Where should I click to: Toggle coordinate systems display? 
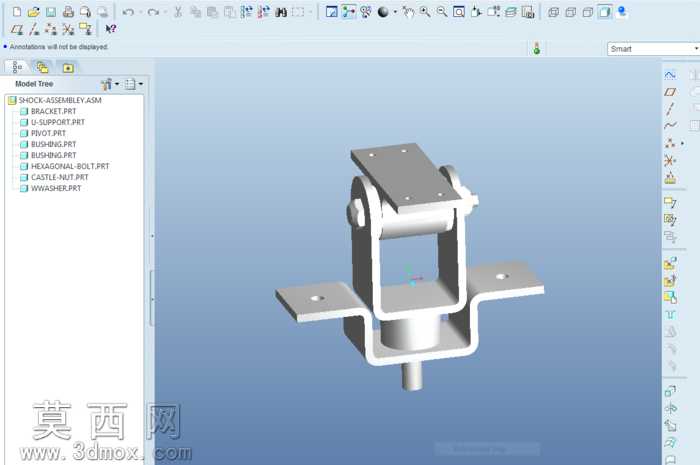[x=68, y=29]
